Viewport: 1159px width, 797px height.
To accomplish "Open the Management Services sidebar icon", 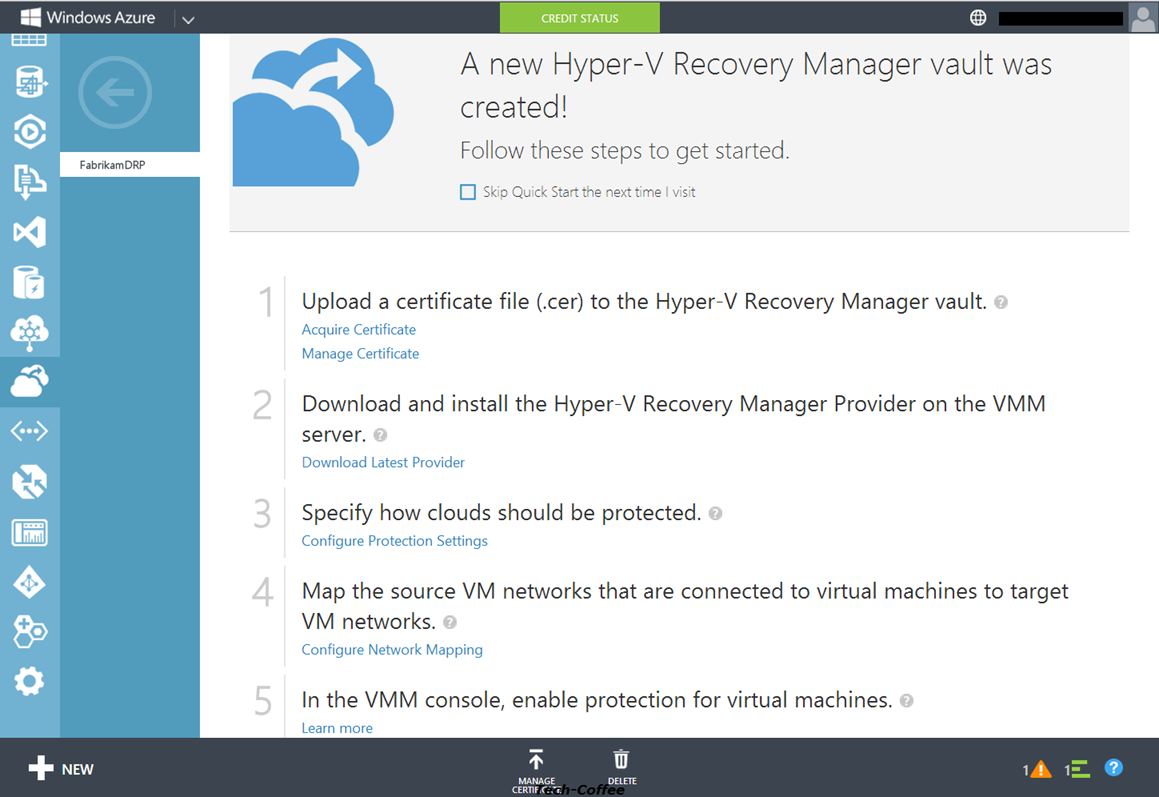I will (x=30, y=532).
